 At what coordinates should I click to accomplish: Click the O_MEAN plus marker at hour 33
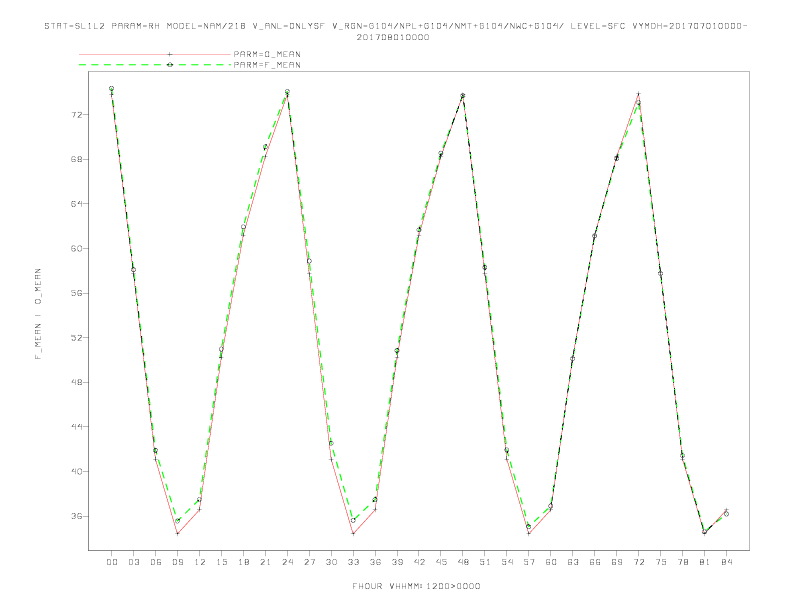pyautogui.click(x=353, y=533)
